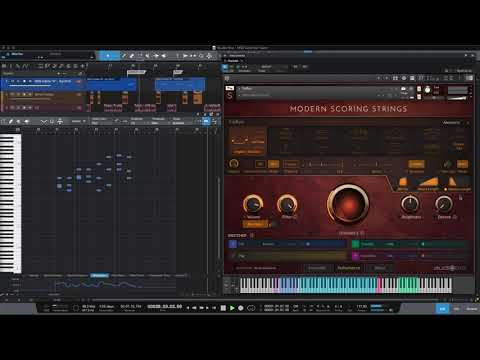Select the Legato Sustain articulation slot
This screenshot has width=480, height=360.
point(247,141)
